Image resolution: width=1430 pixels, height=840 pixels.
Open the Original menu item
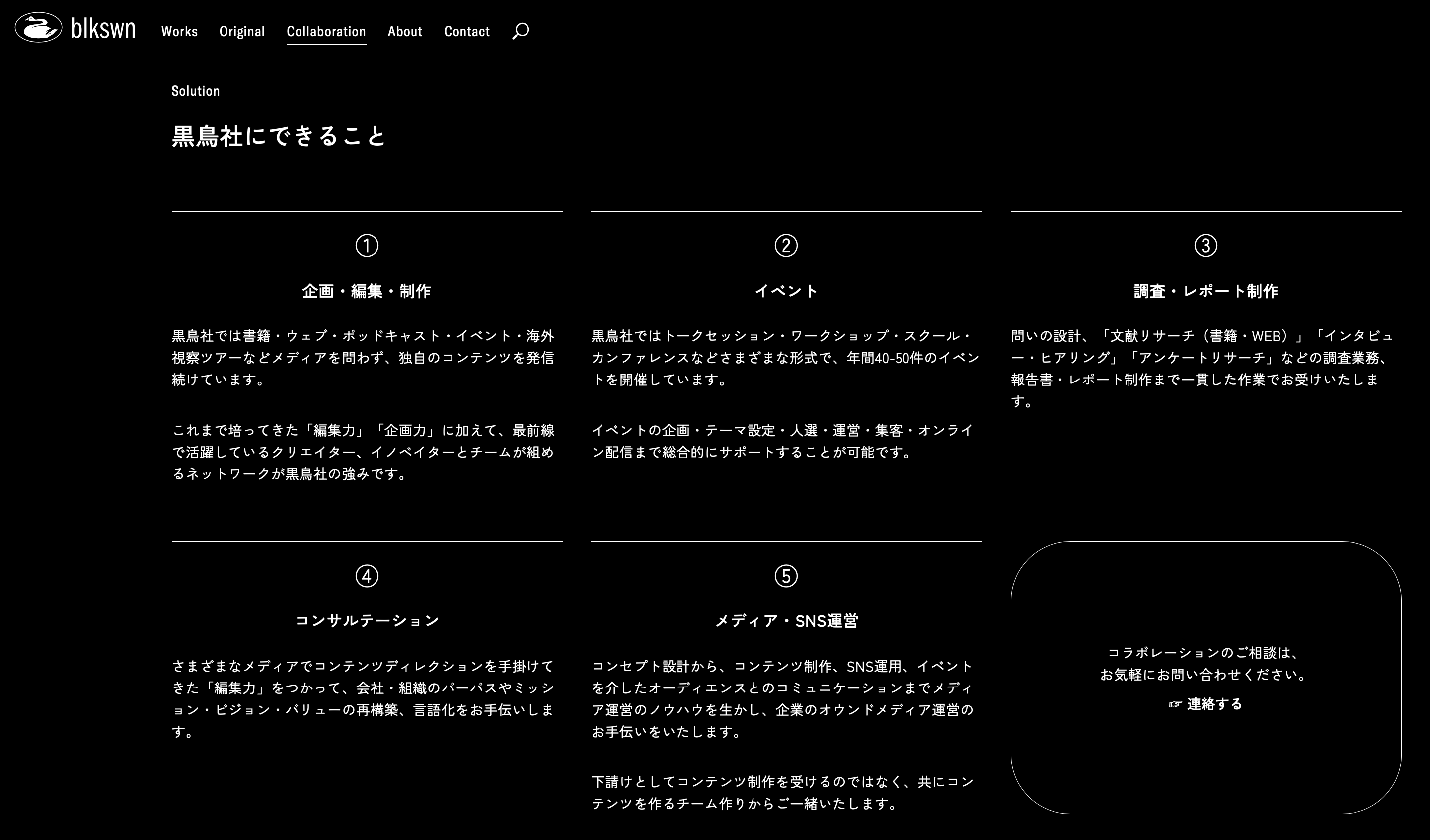point(242,31)
